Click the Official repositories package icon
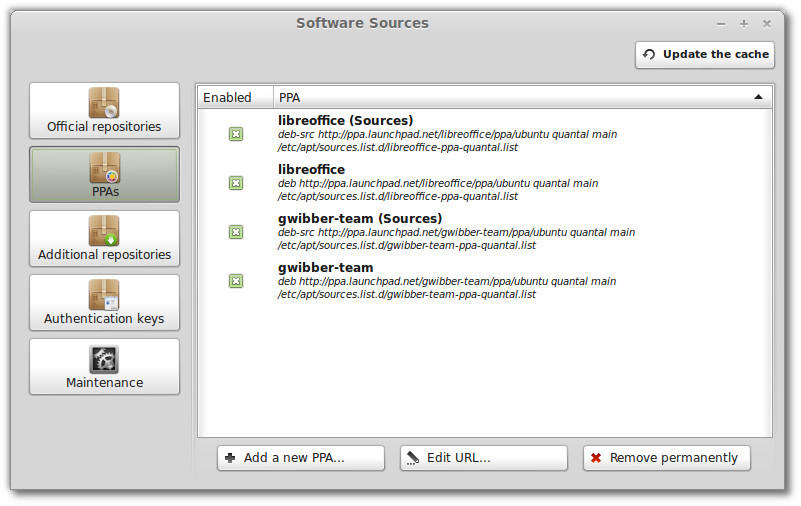The image size is (801, 506). [x=104, y=103]
